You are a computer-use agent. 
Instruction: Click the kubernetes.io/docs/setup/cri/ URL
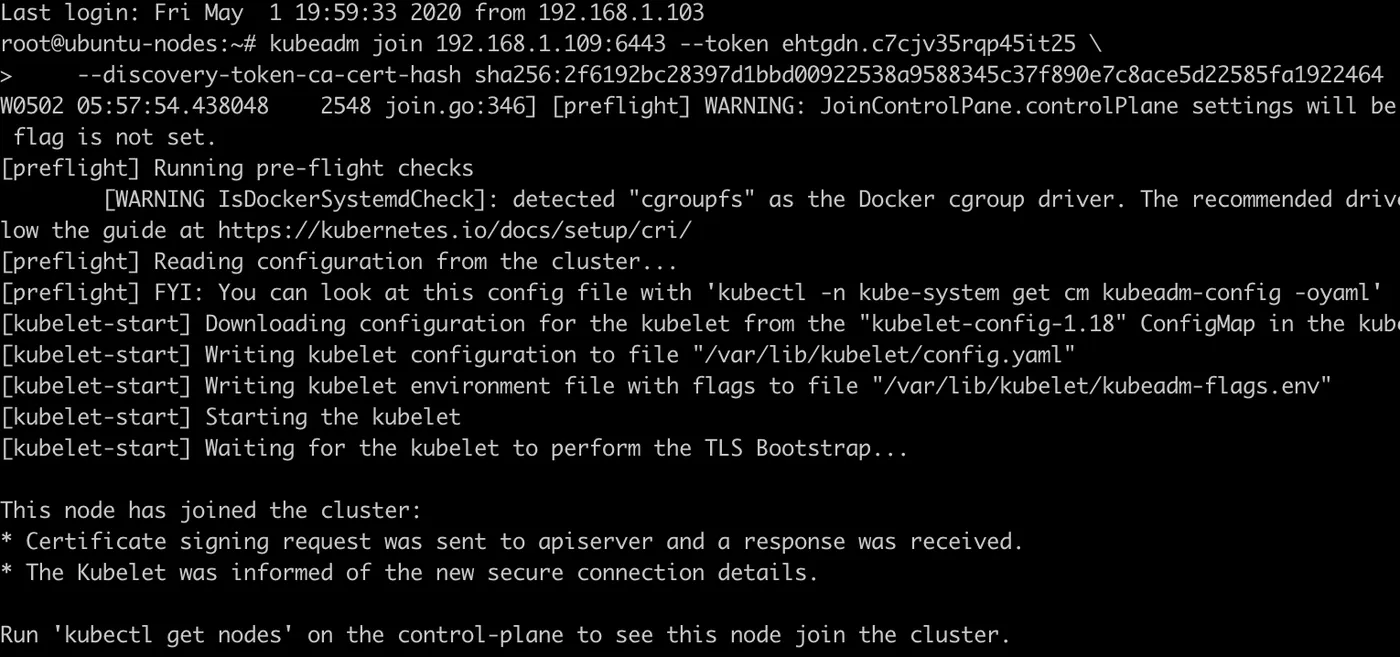point(454,231)
